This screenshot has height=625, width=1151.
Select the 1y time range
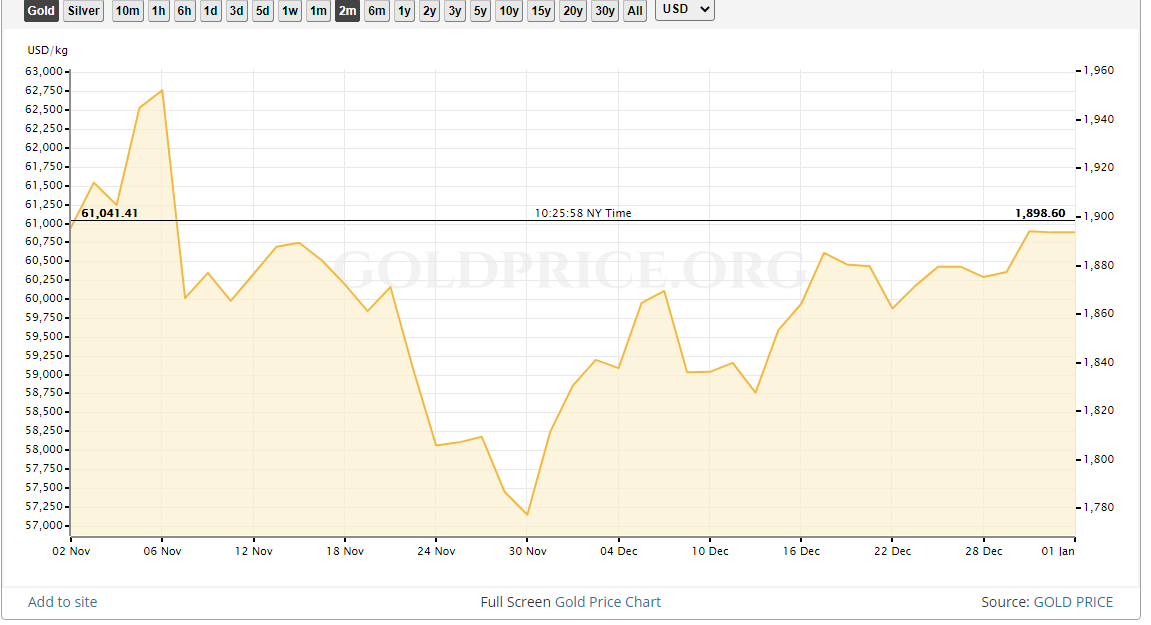pyautogui.click(x=404, y=11)
